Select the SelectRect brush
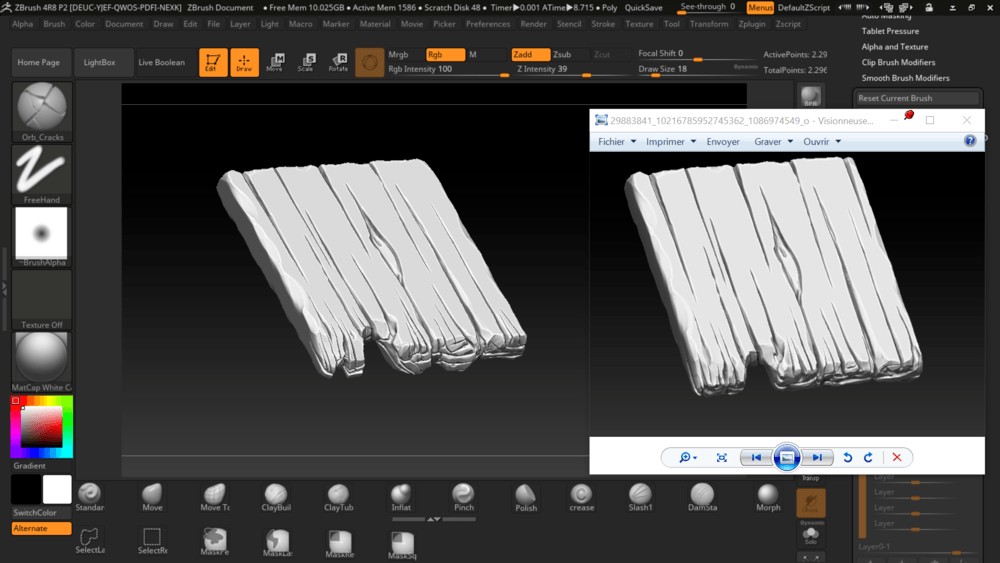Image resolution: width=1000 pixels, height=563 pixels. (152, 541)
